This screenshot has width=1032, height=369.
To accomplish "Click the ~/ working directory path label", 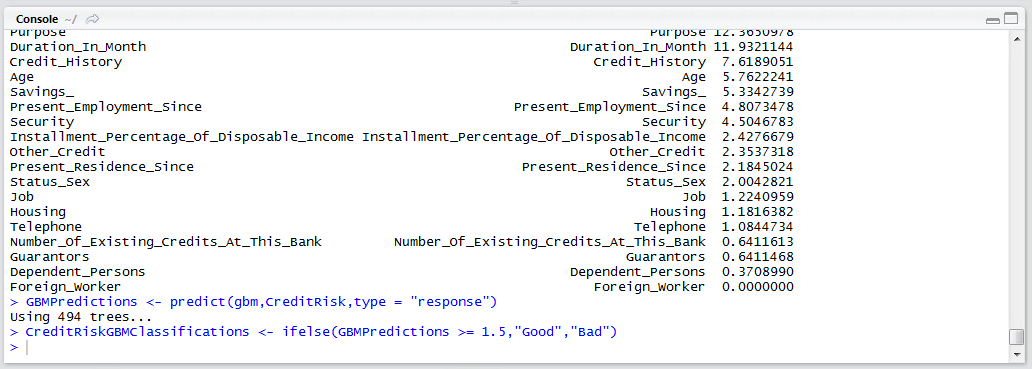I will (x=70, y=19).
